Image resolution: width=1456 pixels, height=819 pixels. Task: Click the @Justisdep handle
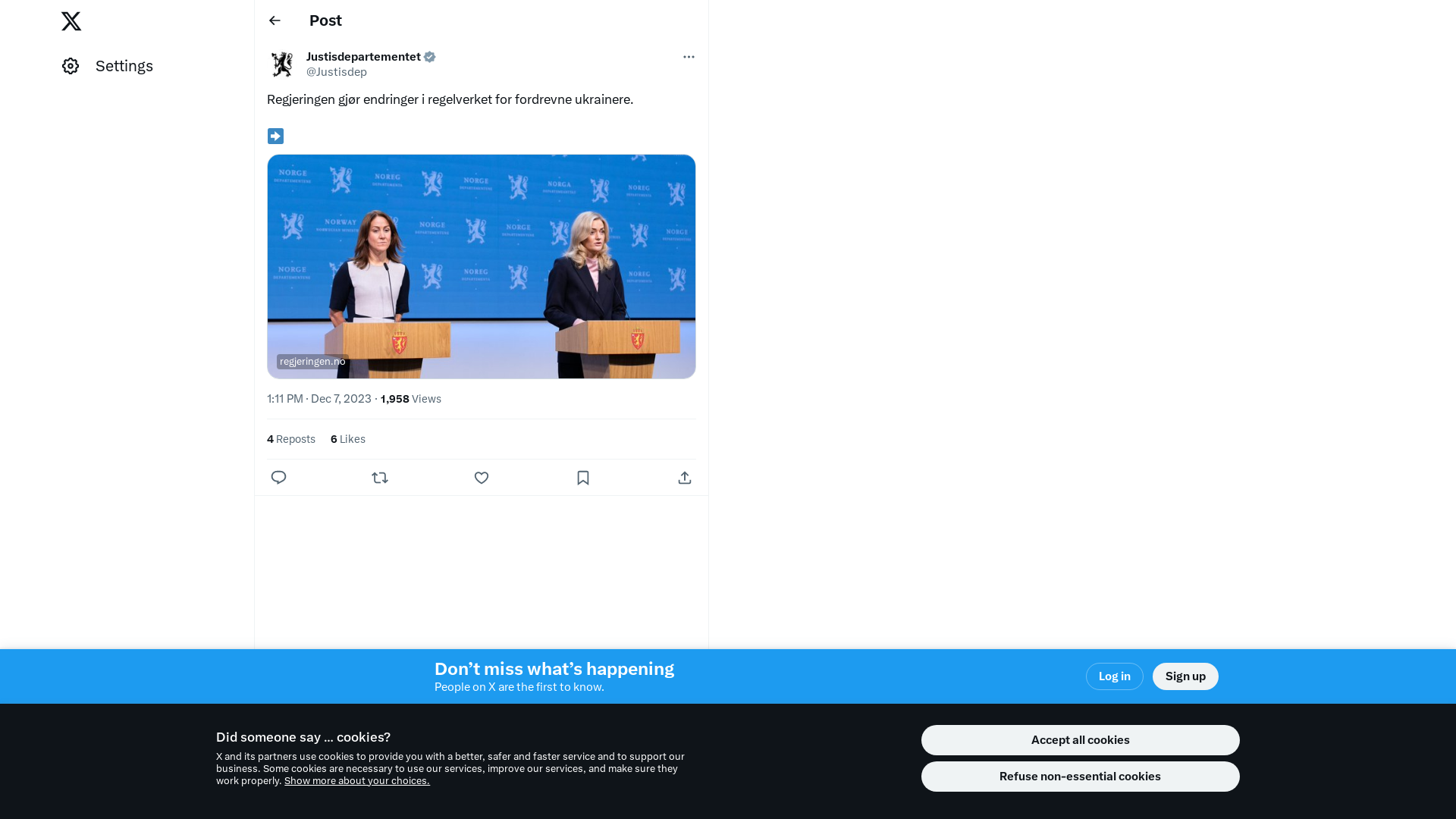pyautogui.click(x=337, y=72)
